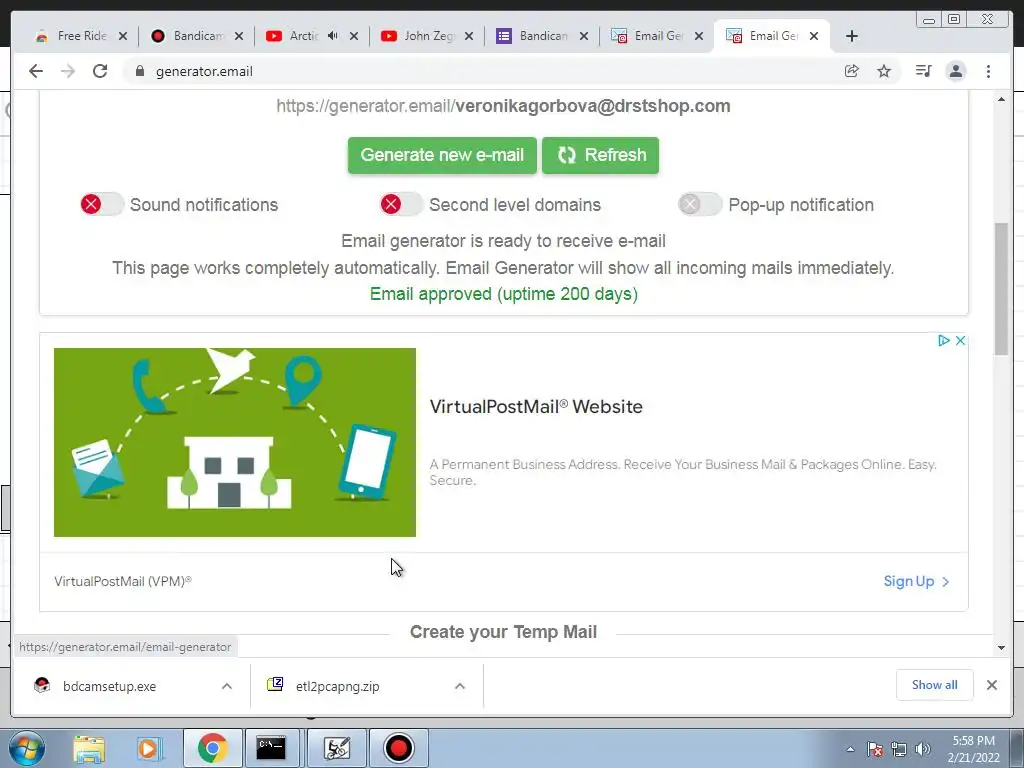Open bdcamsetup.exe downloaded file
Screen dimensions: 1024x768
[x=109, y=686]
